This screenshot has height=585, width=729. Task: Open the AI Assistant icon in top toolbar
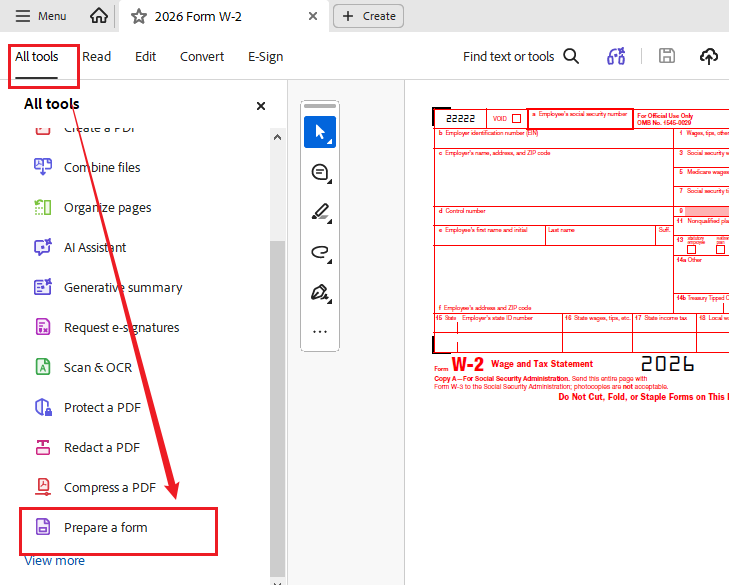616,56
